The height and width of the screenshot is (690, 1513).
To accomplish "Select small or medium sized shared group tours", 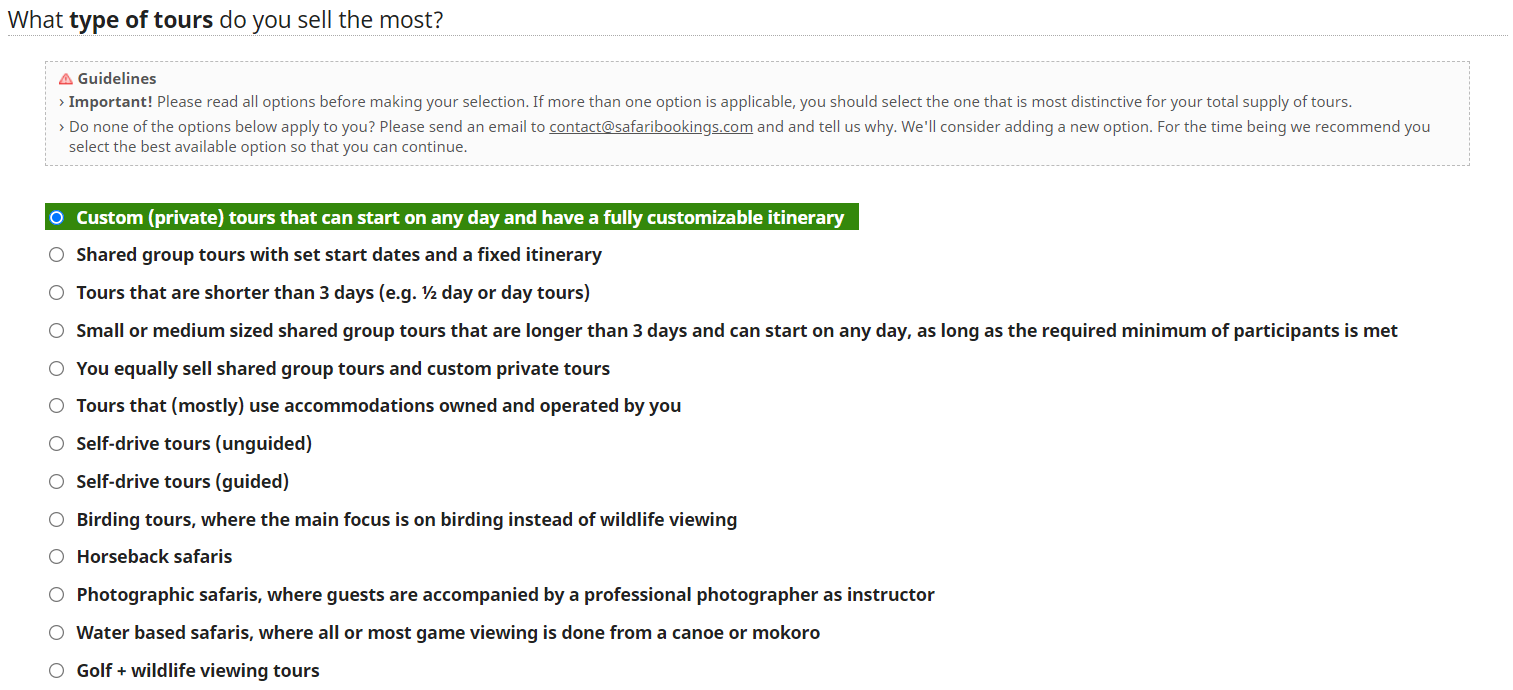I will click(x=57, y=331).
